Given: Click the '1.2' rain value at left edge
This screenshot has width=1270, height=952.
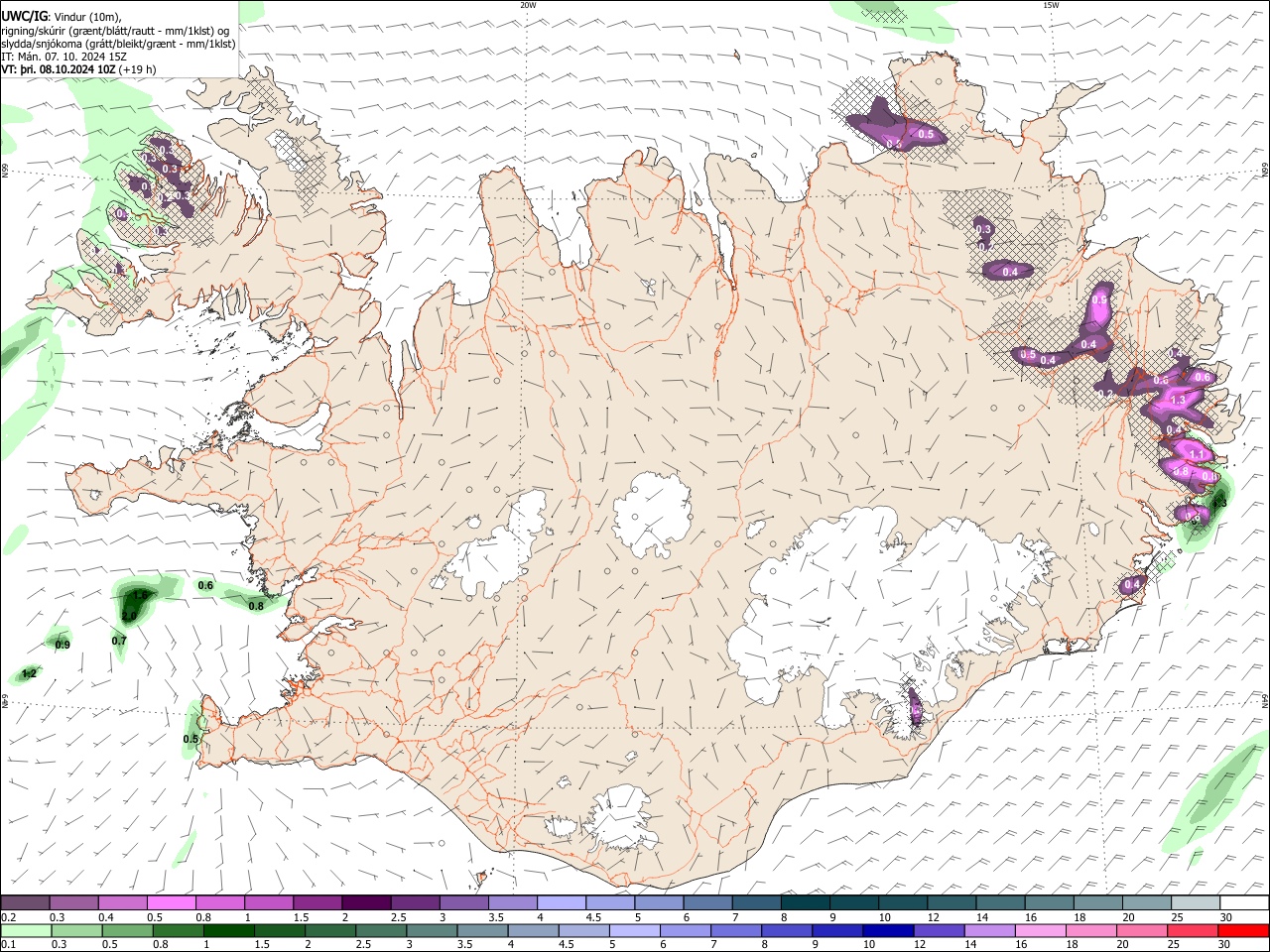Looking at the screenshot, I should pos(29,674).
